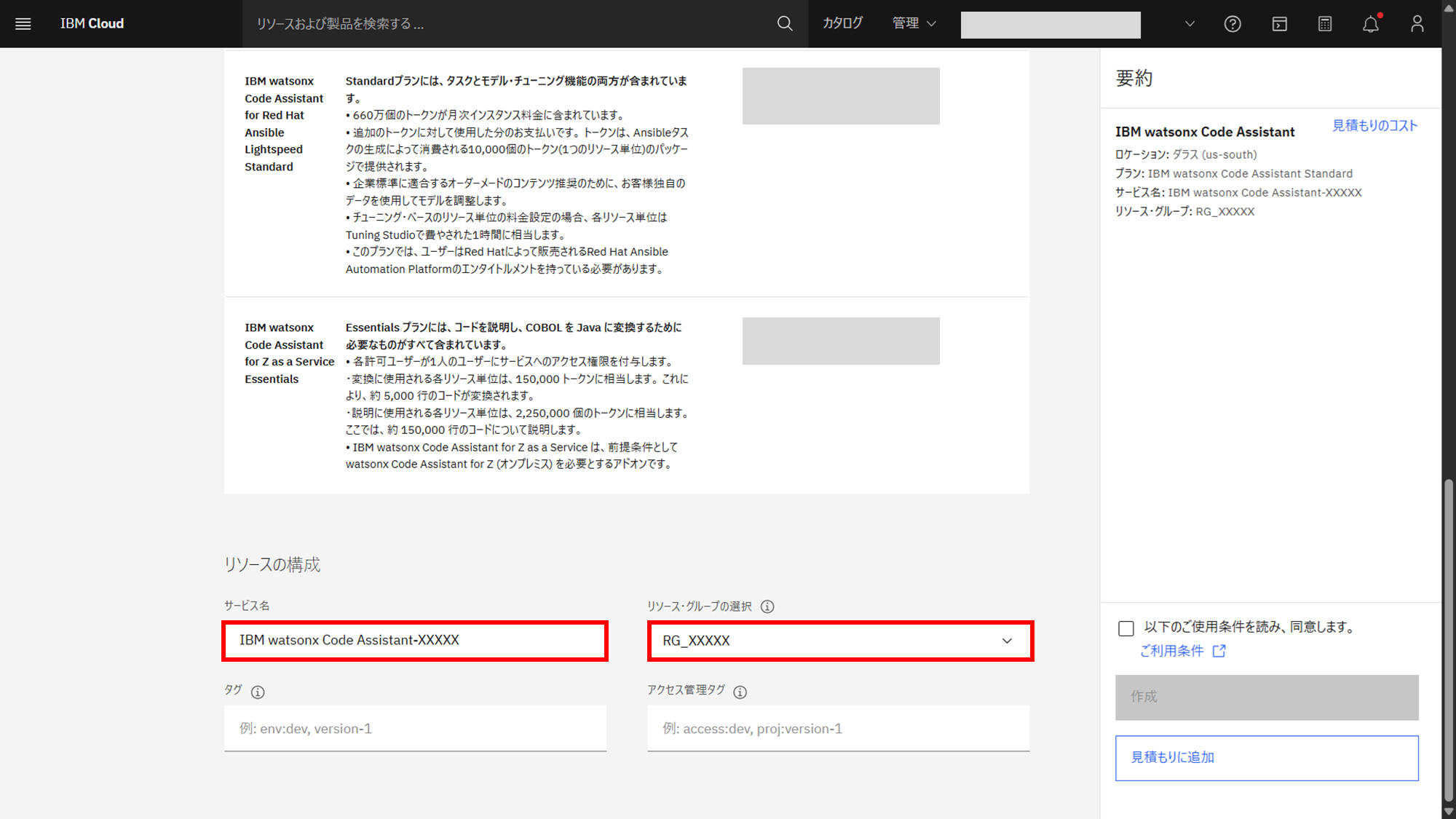1456x819 pixels.
Task: Open the cost estimator calculator icon
Action: pyautogui.click(x=1325, y=24)
